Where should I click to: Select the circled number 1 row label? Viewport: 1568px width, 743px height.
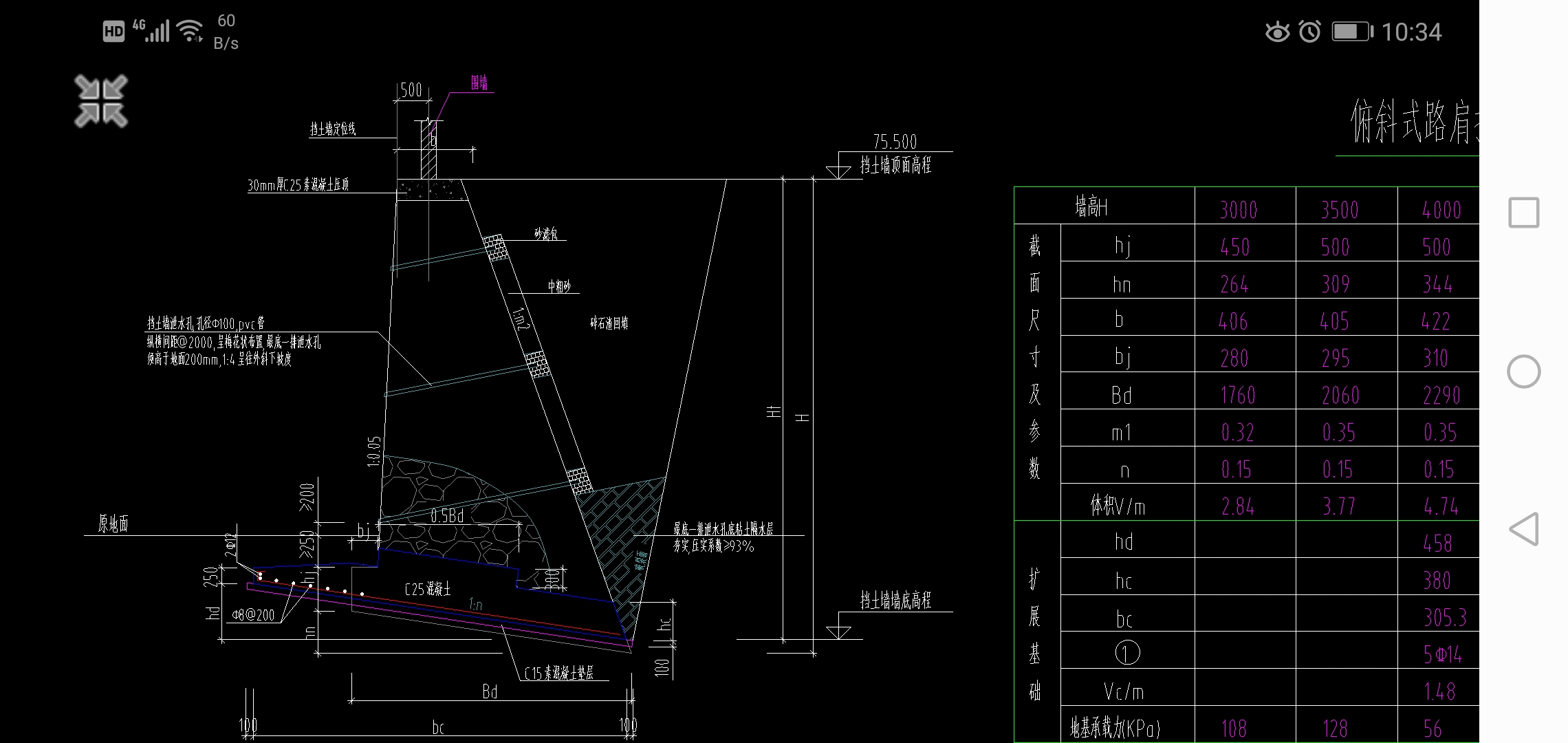coord(1128,651)
